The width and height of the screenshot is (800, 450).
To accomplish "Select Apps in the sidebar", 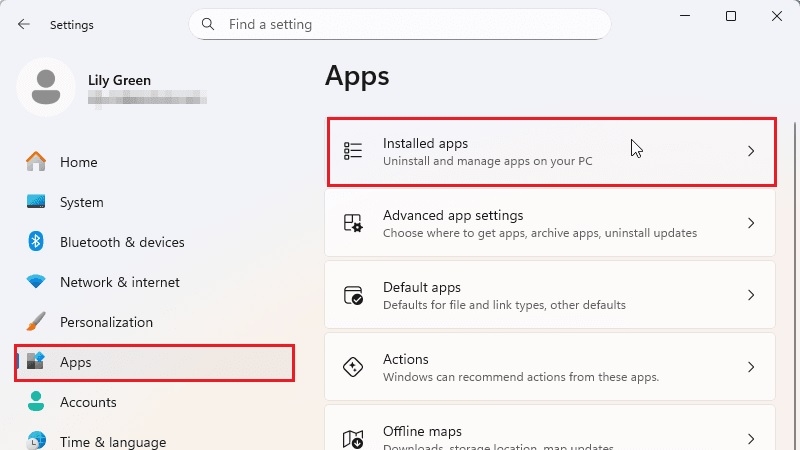I will click(x=155, y=362).
